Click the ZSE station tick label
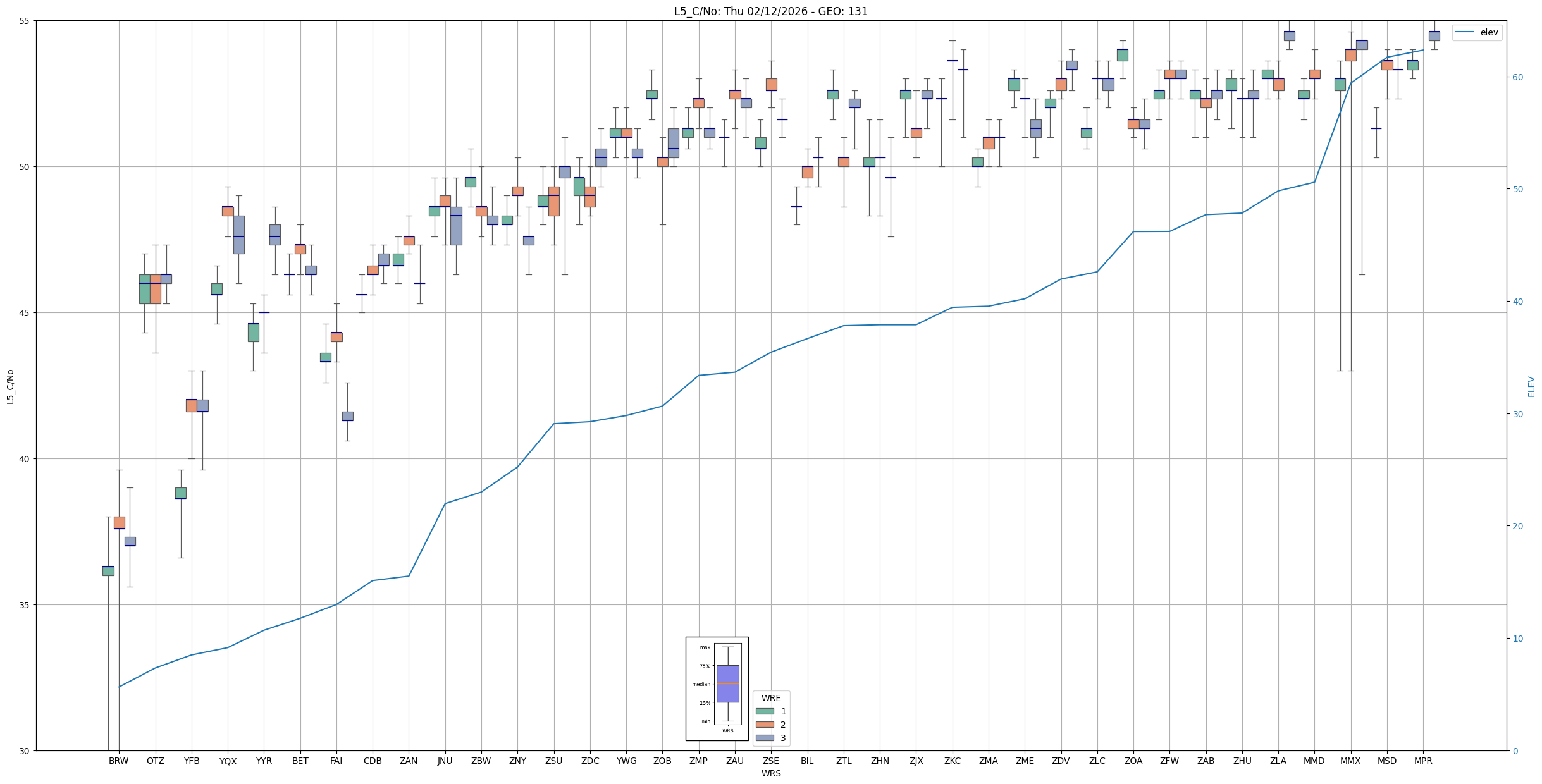Image resolution: width=1542 pixels, height=784 pixels. (771, 761)
